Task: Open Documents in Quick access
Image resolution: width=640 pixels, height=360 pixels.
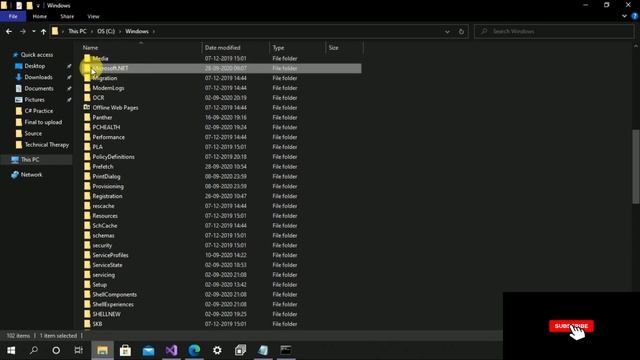Action: 38,89
